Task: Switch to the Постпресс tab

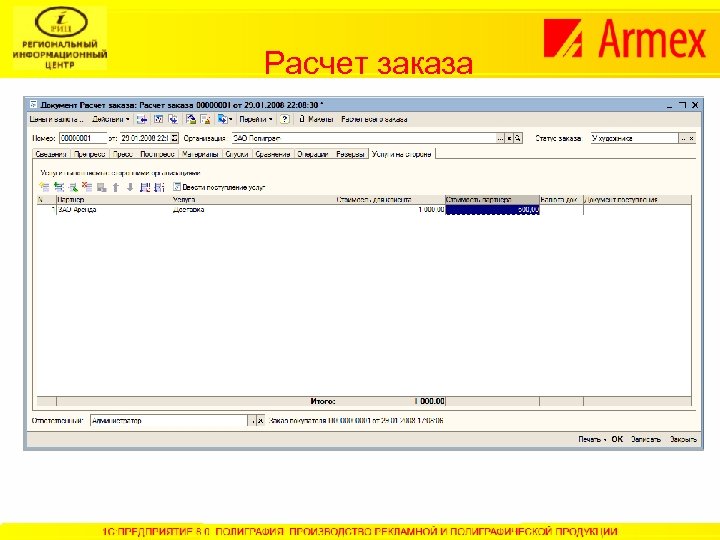Action: point(157,154)
